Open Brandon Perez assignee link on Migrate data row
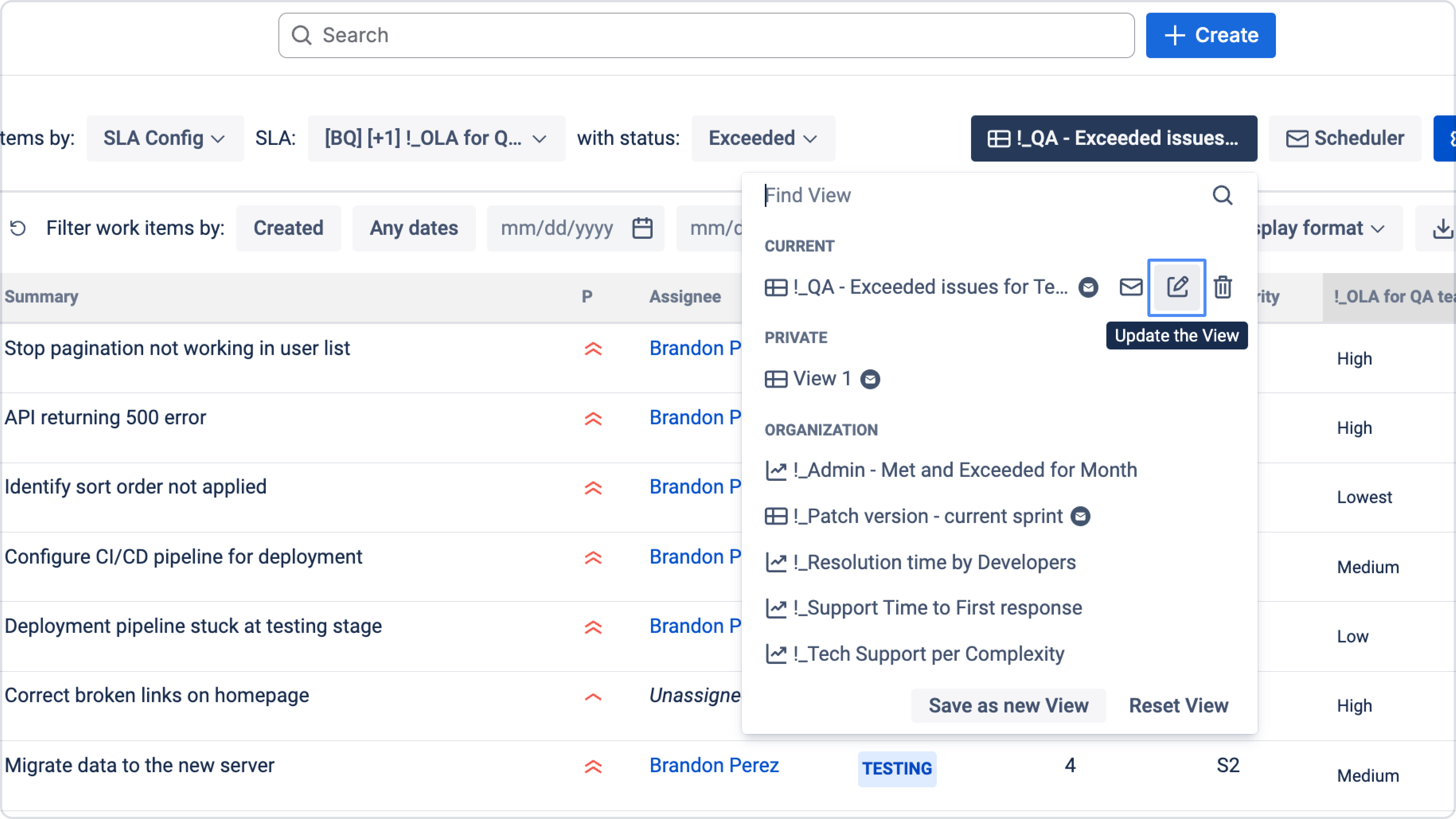Screen dimensions: 1456x819 click(x=714, y=765)
